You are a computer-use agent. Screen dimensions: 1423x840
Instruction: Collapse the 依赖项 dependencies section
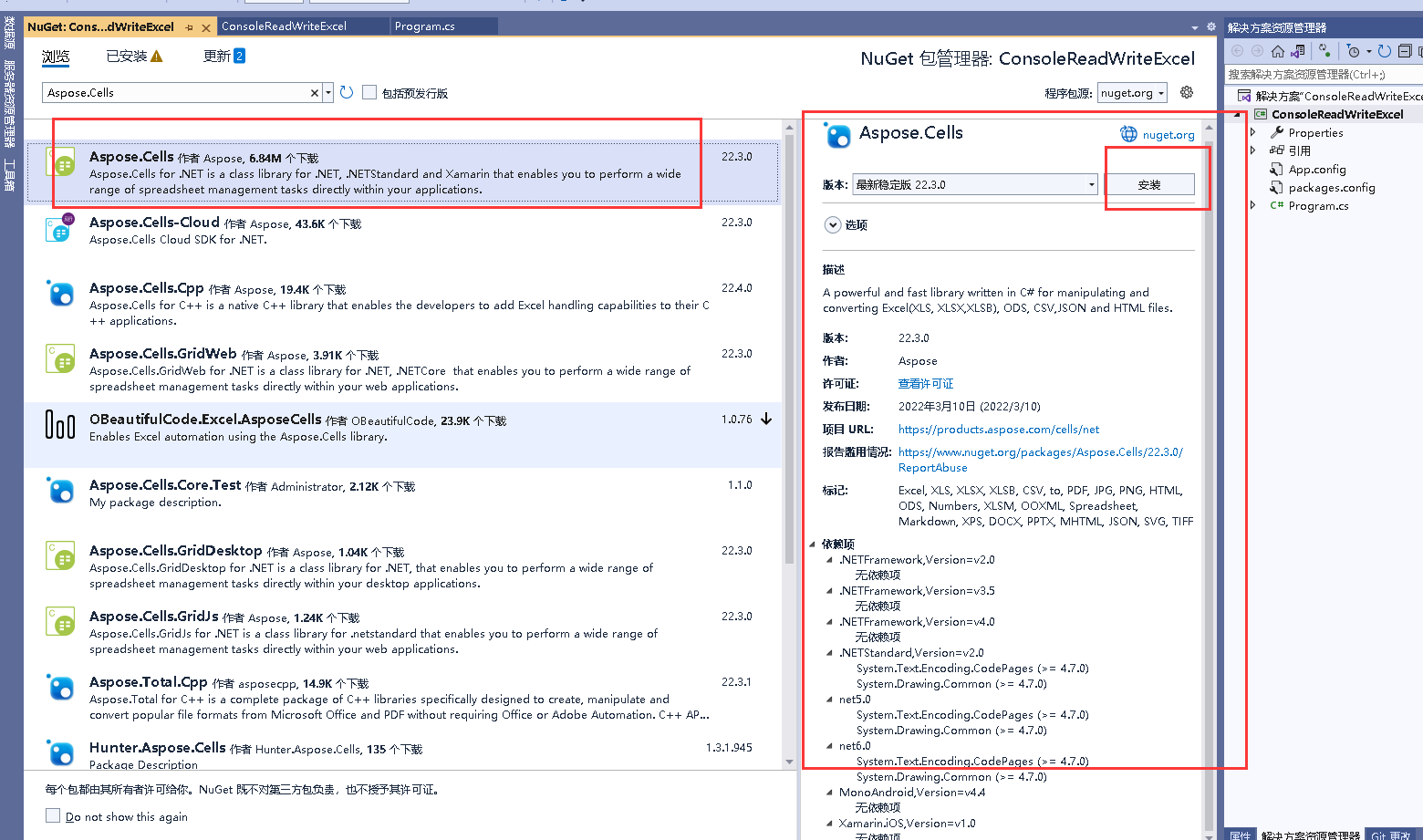point(813,544)
